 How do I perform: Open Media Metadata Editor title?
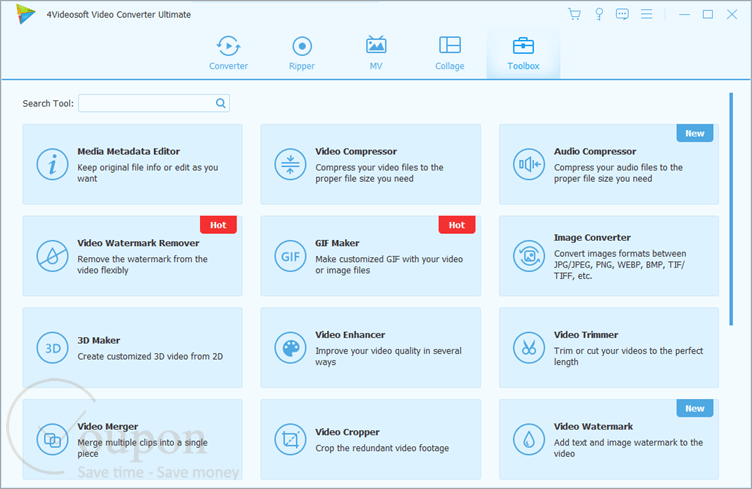pyautogui.click(x=129, y=151)
